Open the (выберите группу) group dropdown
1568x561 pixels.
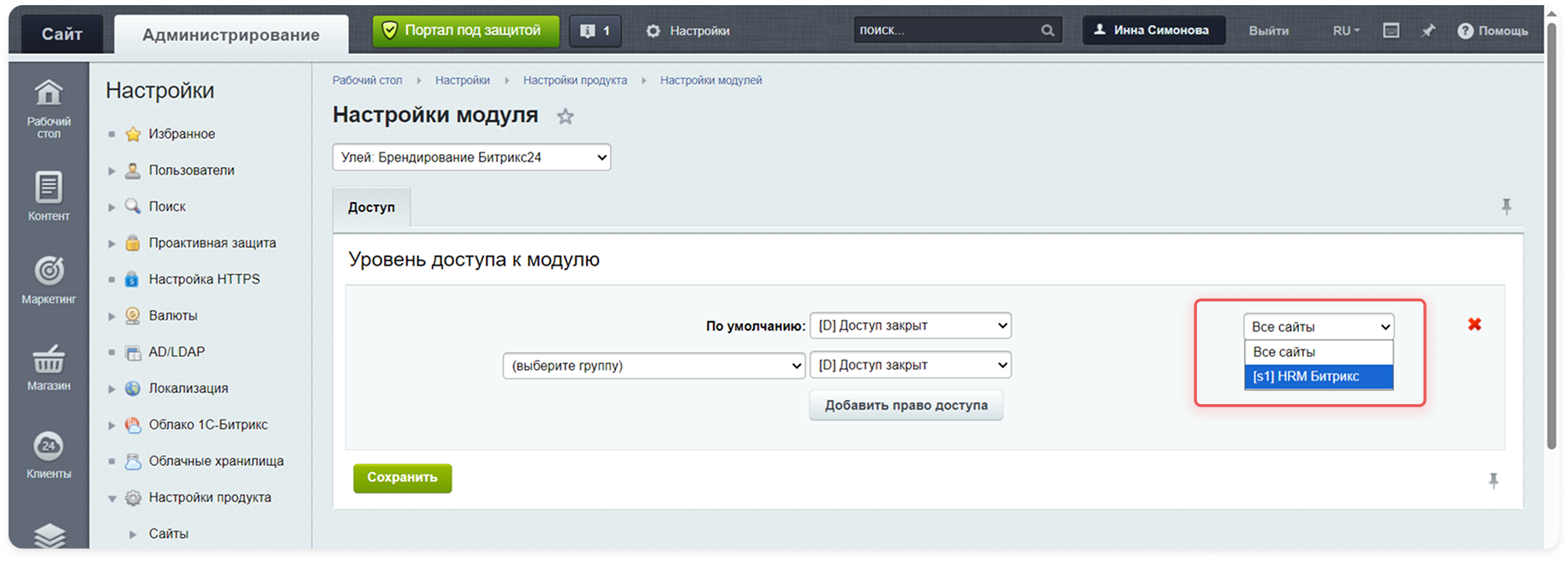tap(654, 366)
